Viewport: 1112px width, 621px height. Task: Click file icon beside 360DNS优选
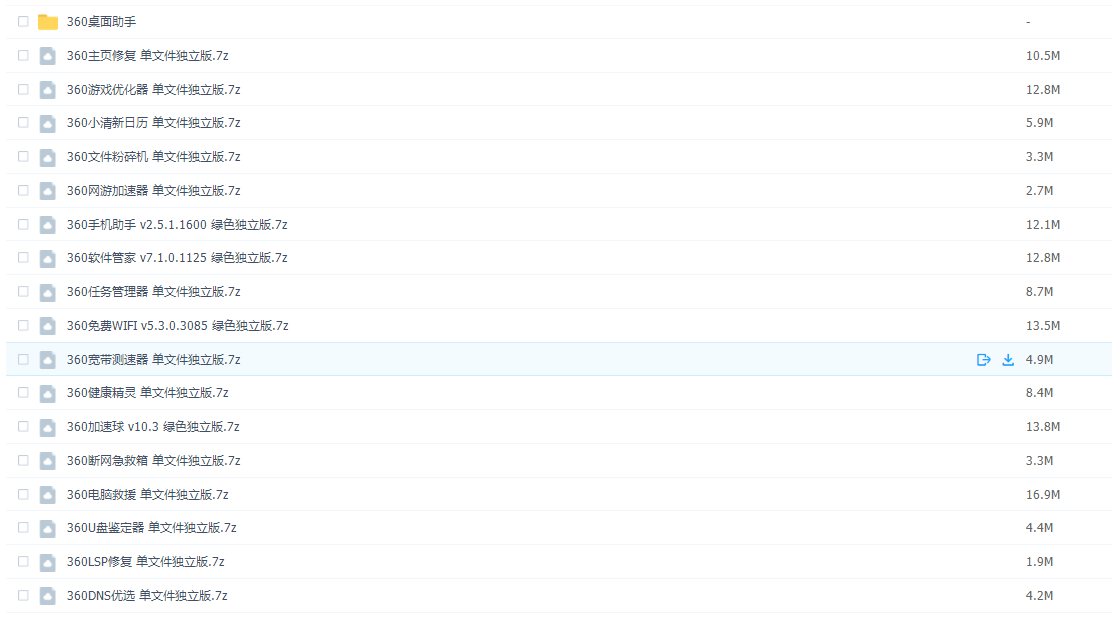[x=48, y=596]
